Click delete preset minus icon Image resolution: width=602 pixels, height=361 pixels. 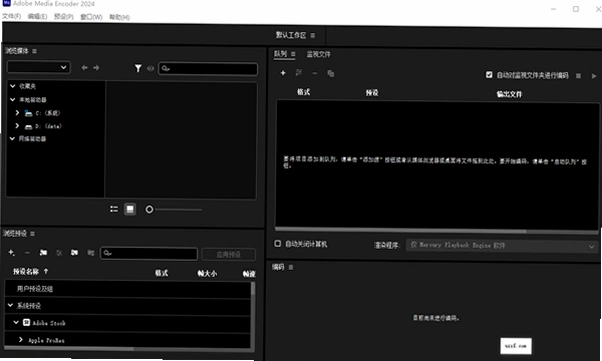tap(27, 253)
